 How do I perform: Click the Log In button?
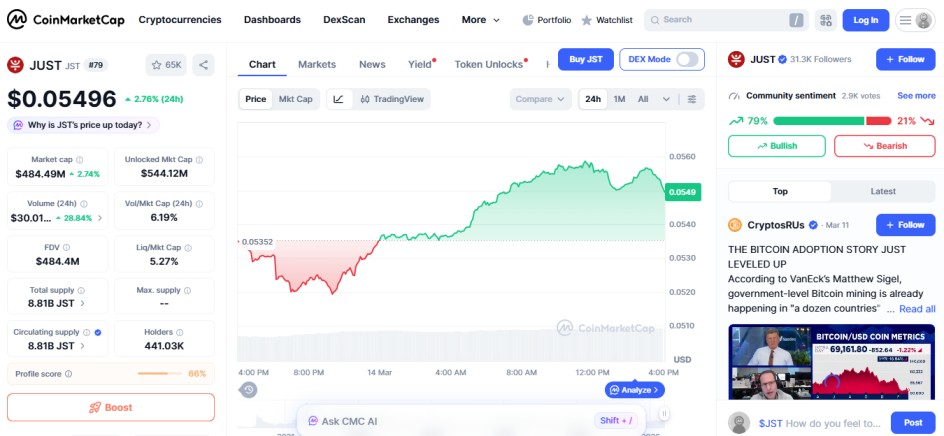[x=866, y=20]
